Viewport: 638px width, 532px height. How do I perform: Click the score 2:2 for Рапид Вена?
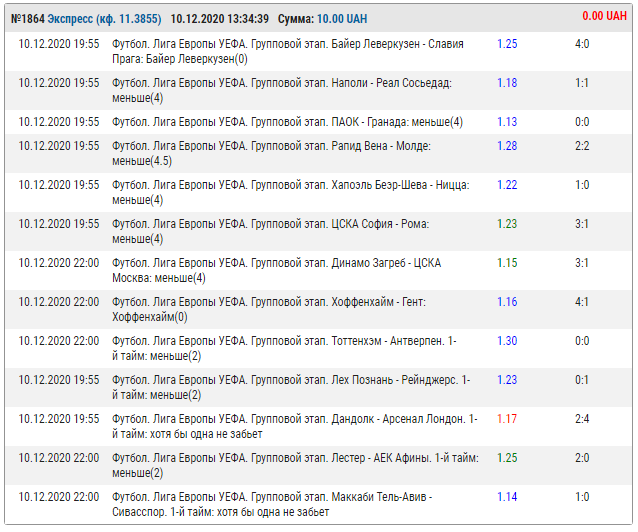click(582, 146)
